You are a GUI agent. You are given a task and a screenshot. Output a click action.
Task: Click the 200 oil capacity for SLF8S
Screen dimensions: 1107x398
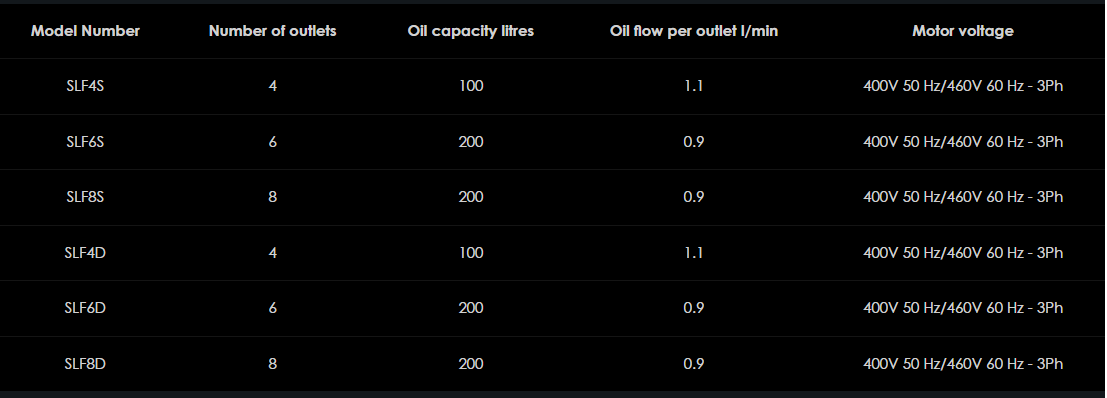[471, 197]
